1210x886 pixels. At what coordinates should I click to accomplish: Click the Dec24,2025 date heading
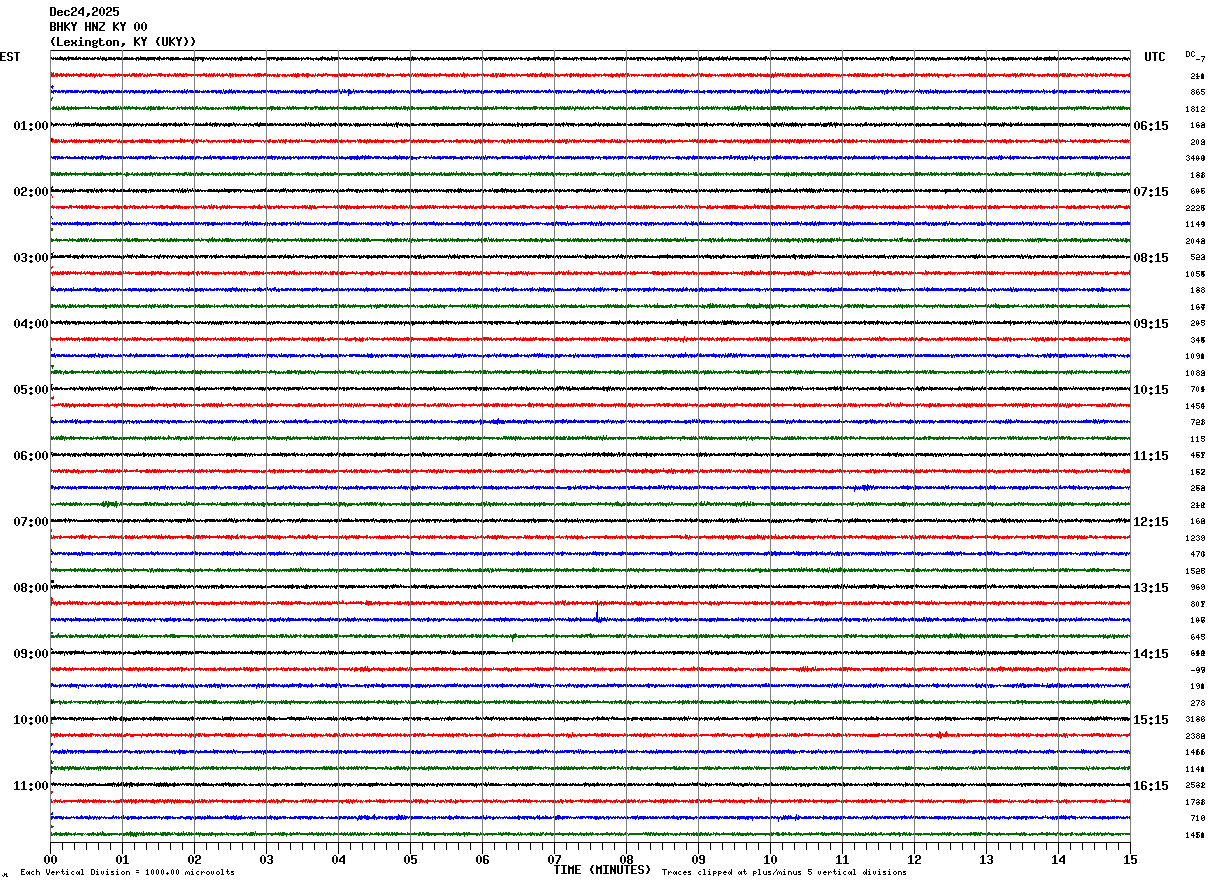(84, 12)
